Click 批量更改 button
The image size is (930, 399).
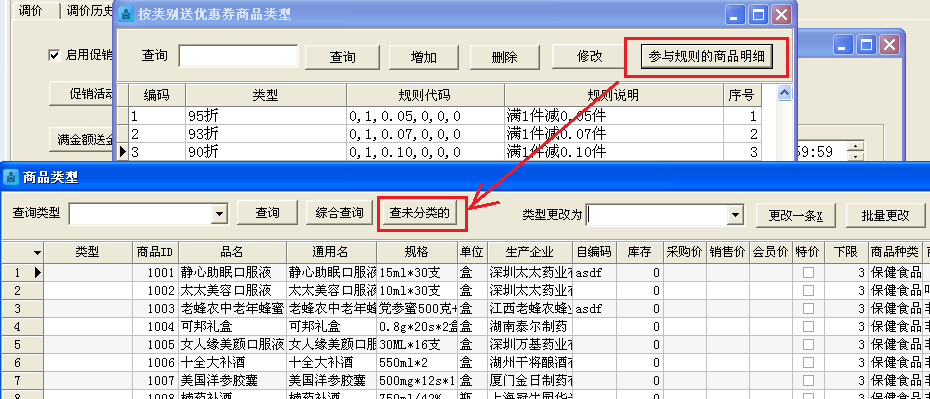coord(886,215)
